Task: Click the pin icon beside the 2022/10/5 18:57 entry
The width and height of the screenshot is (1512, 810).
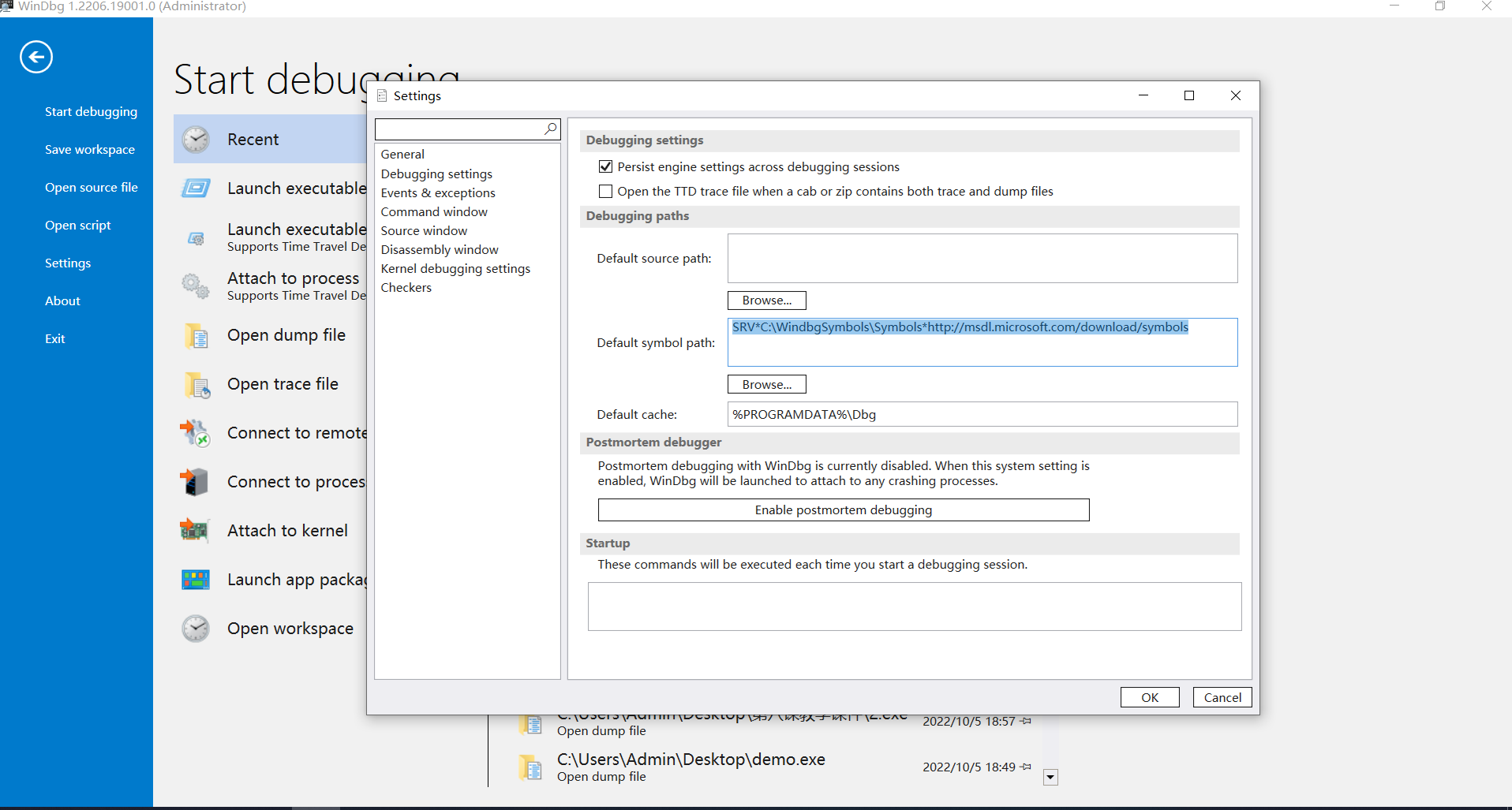Action: point(1026,721)
